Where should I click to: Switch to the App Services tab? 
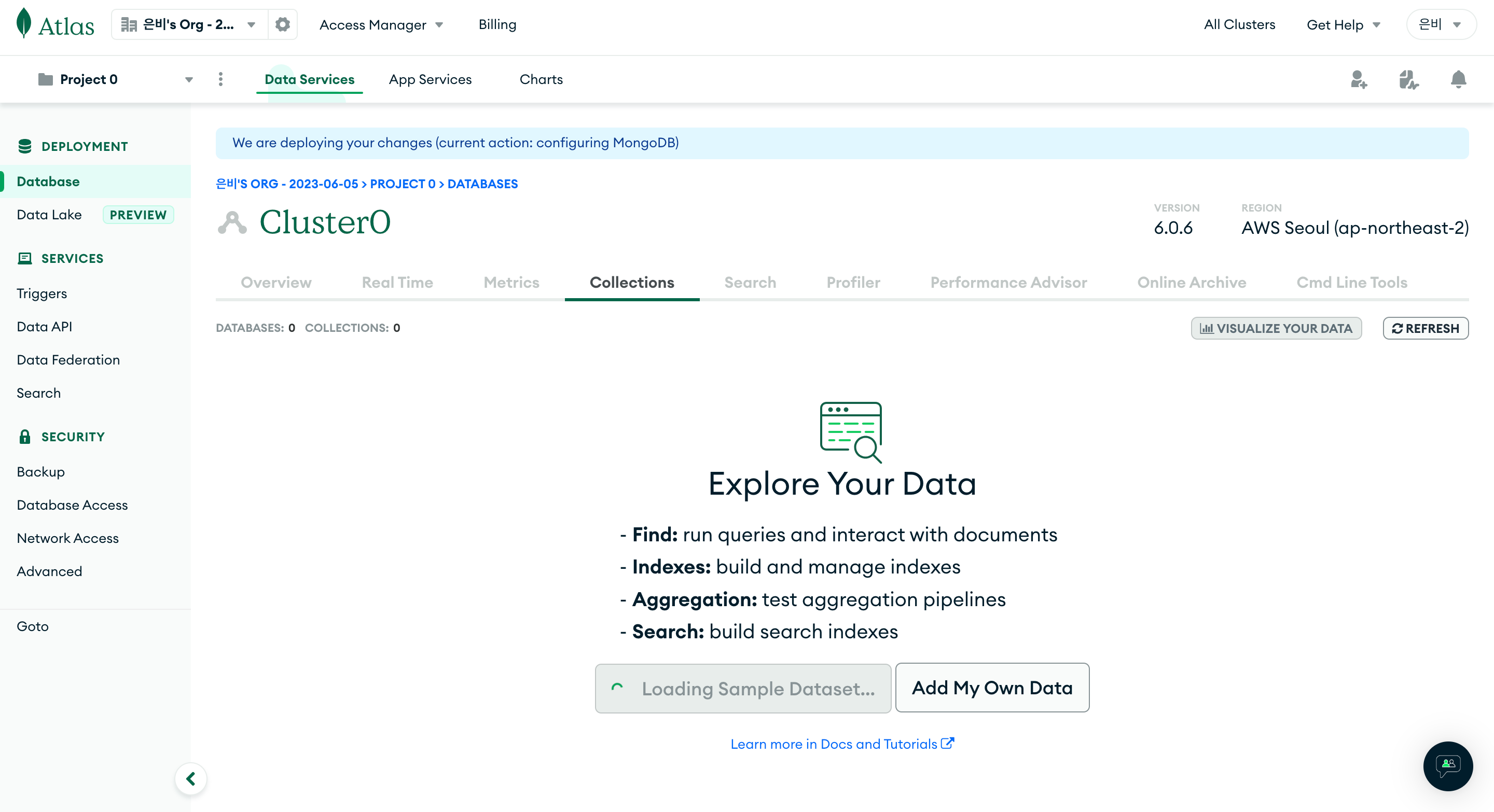[430, 79]
